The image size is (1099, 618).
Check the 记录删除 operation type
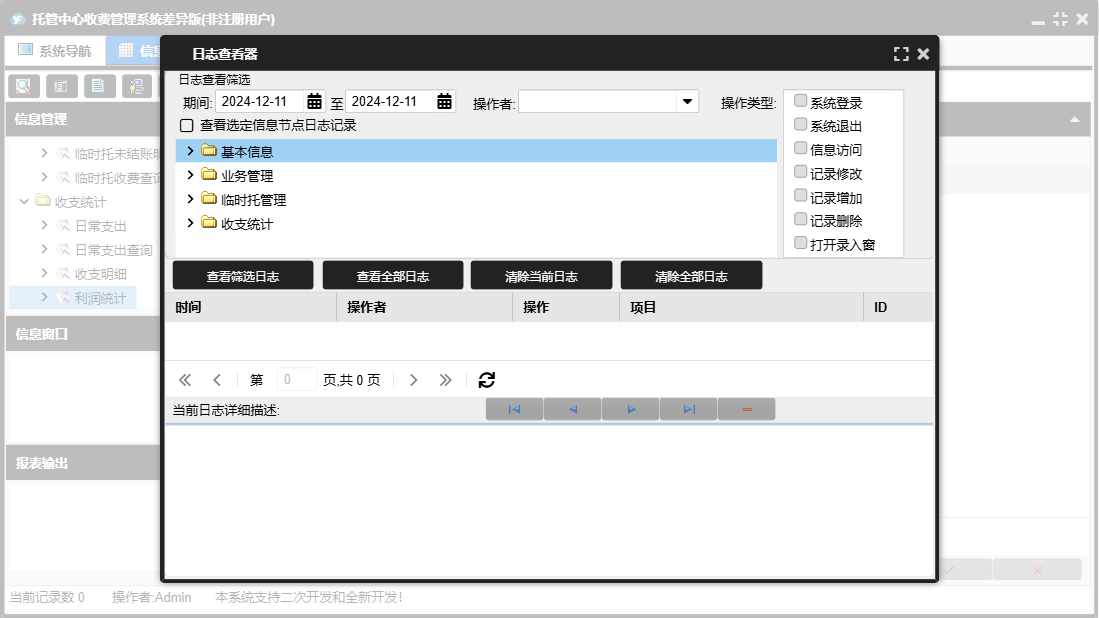pos(800,219)
